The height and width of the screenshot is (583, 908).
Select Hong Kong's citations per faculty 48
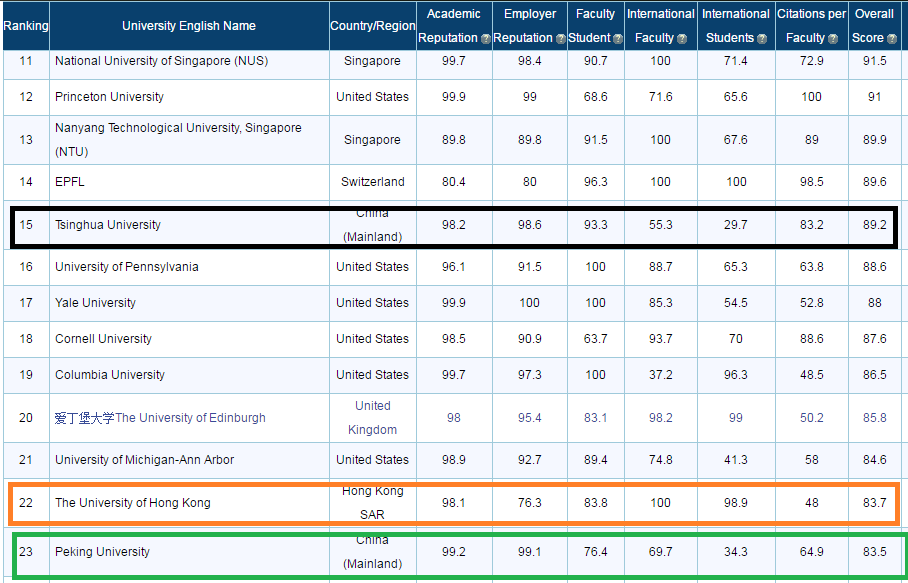812,503
